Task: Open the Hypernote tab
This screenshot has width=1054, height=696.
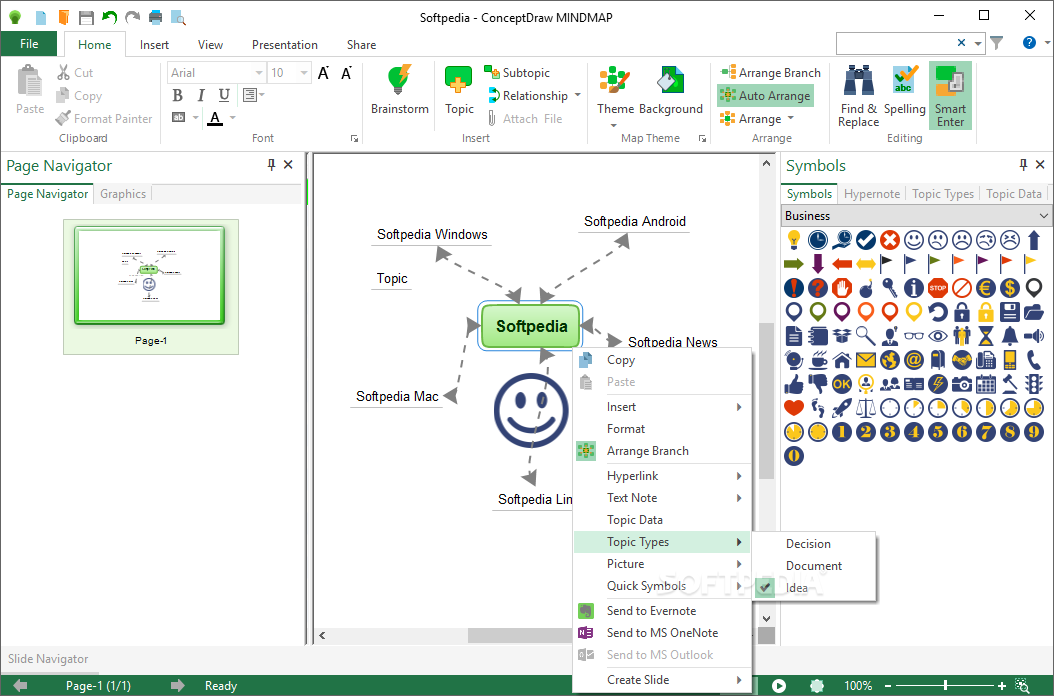Action: (871, 194)
